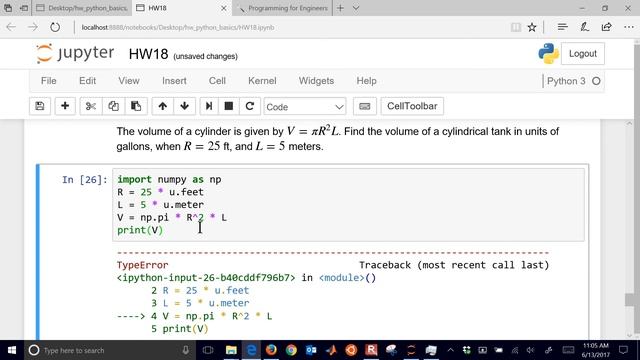Click the address bar URL
Image resolution: width=640 pixels, height=360 pixels.
click(x=178, y=27)
